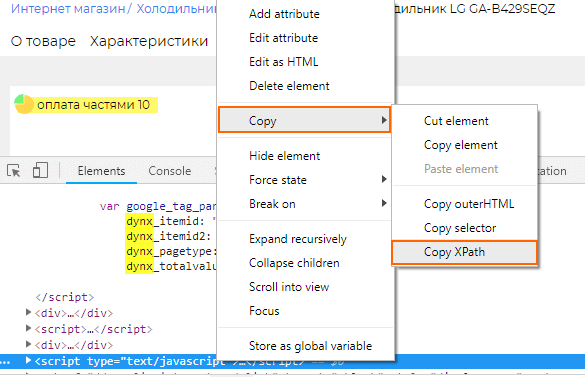Viewport: 585px width, 377px height.
Task: Select Copy XPath
Action: [464, 253]
